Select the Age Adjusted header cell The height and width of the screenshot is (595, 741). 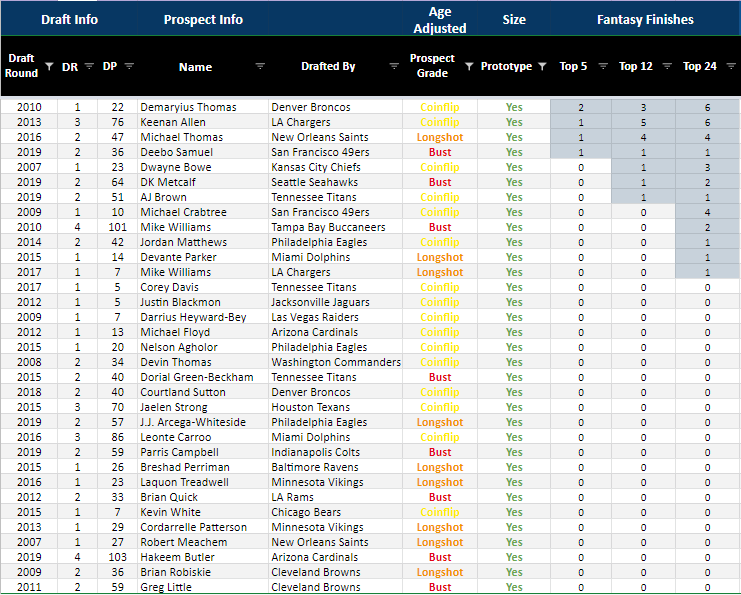tap(440, 19)
